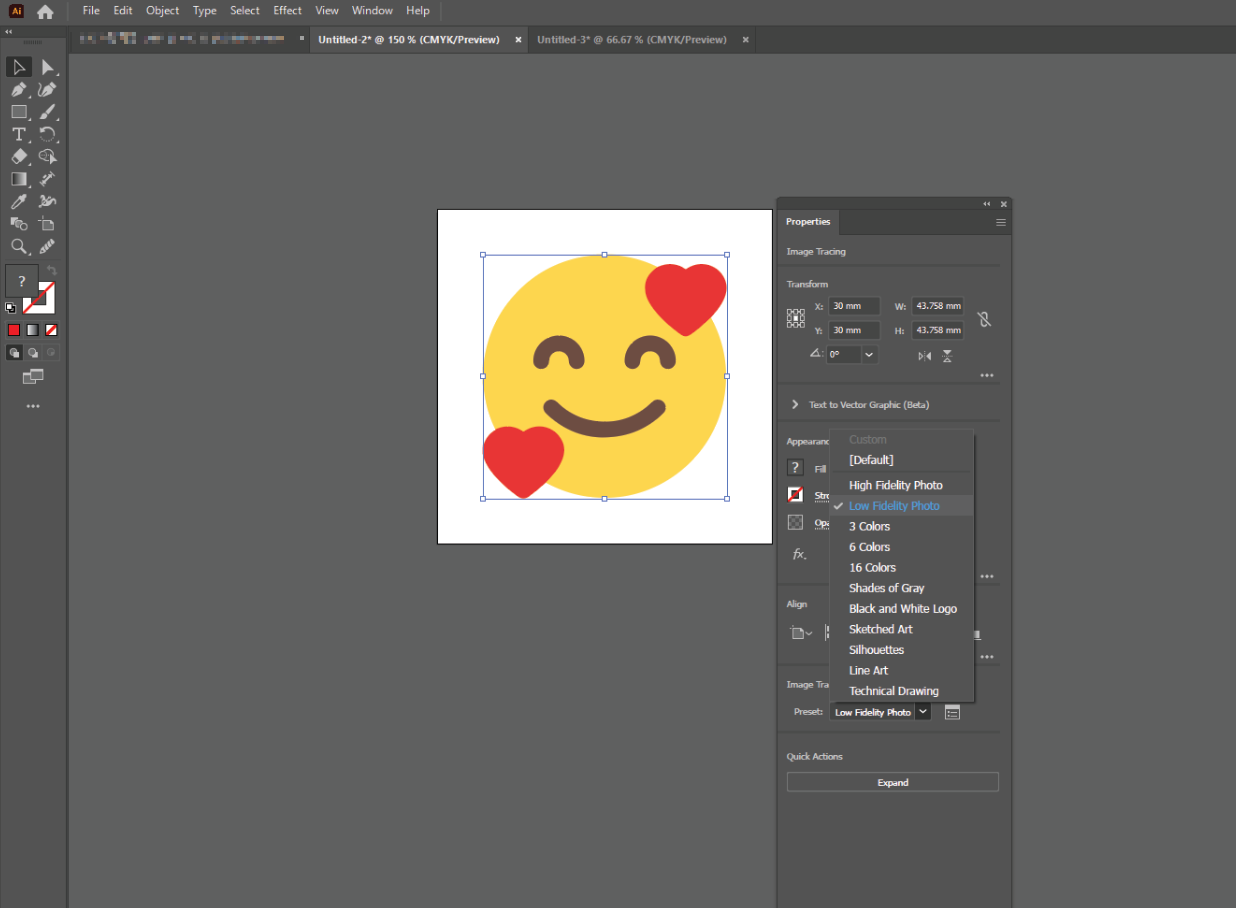This screenshot has width=1236, height=908.
Task: Select the Pen tool
Action: (x=19, y=89)
